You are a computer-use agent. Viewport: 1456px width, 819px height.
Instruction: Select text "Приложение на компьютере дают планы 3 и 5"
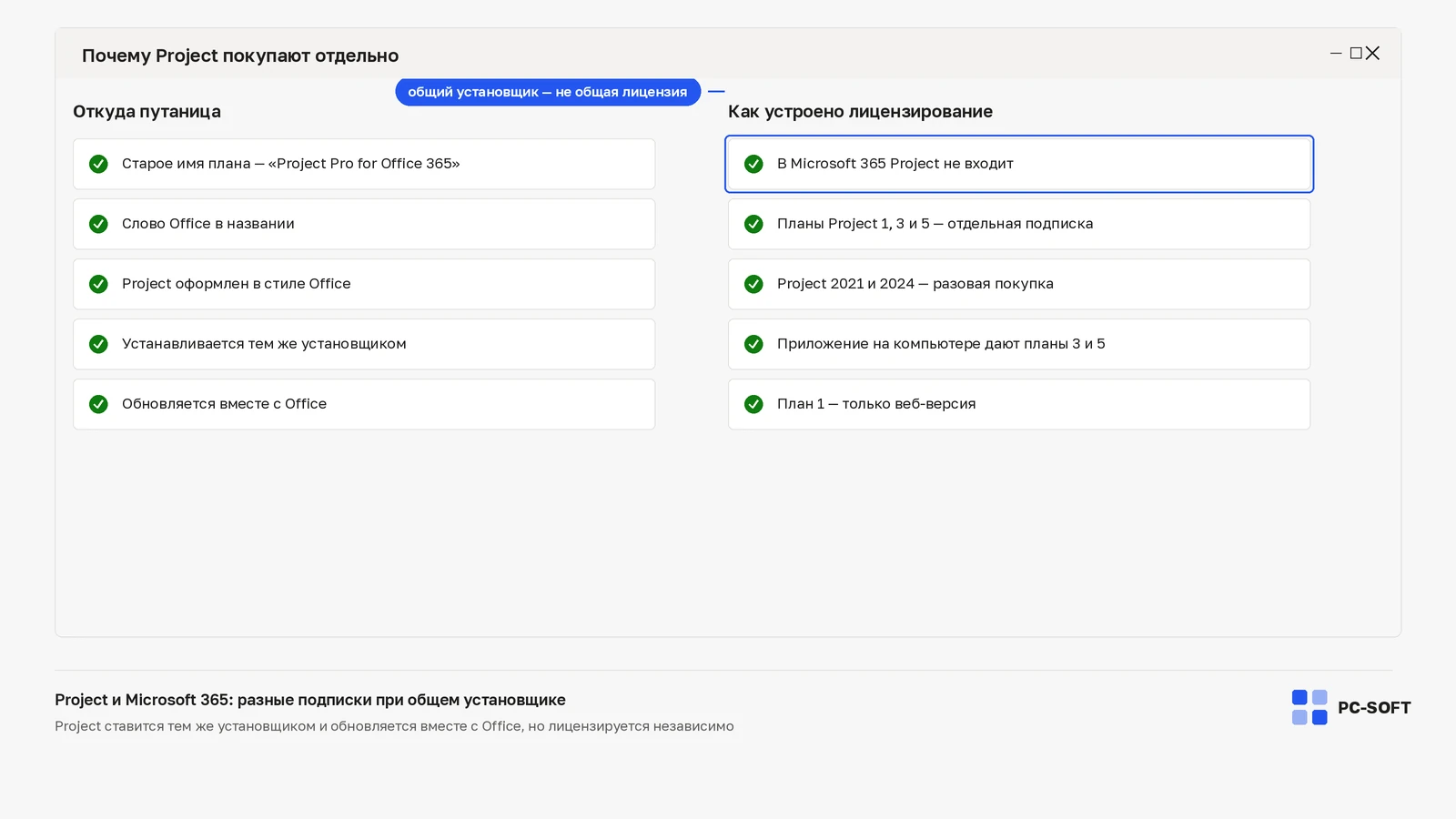[941, 344]
